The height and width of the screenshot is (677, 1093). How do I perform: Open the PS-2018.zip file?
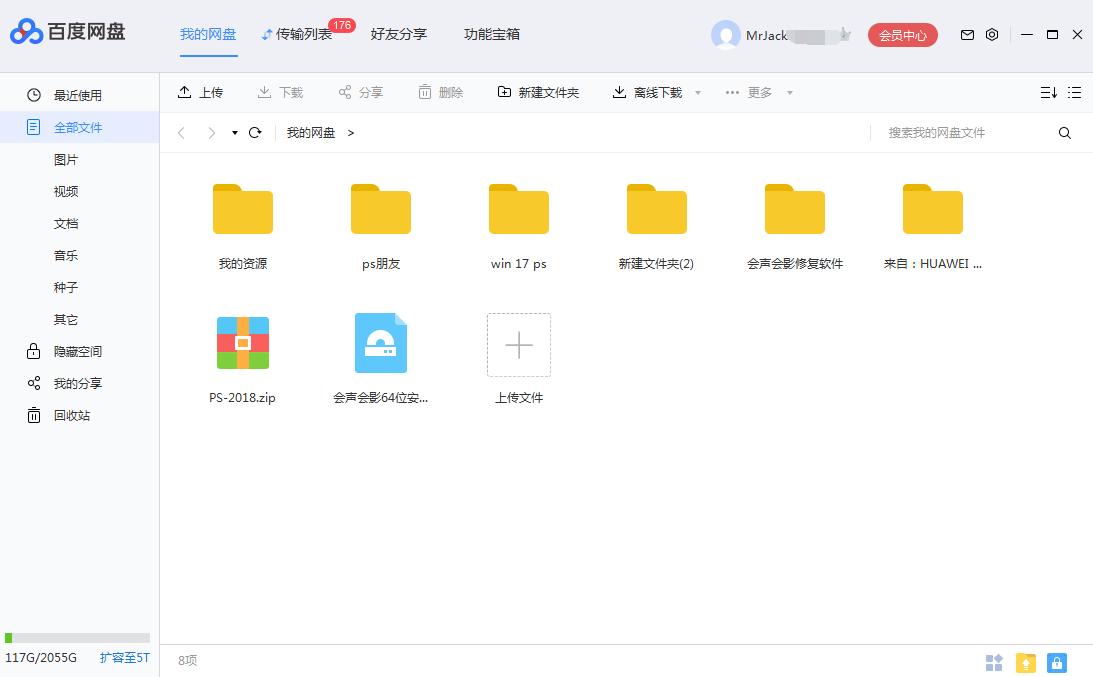(242, 342)
